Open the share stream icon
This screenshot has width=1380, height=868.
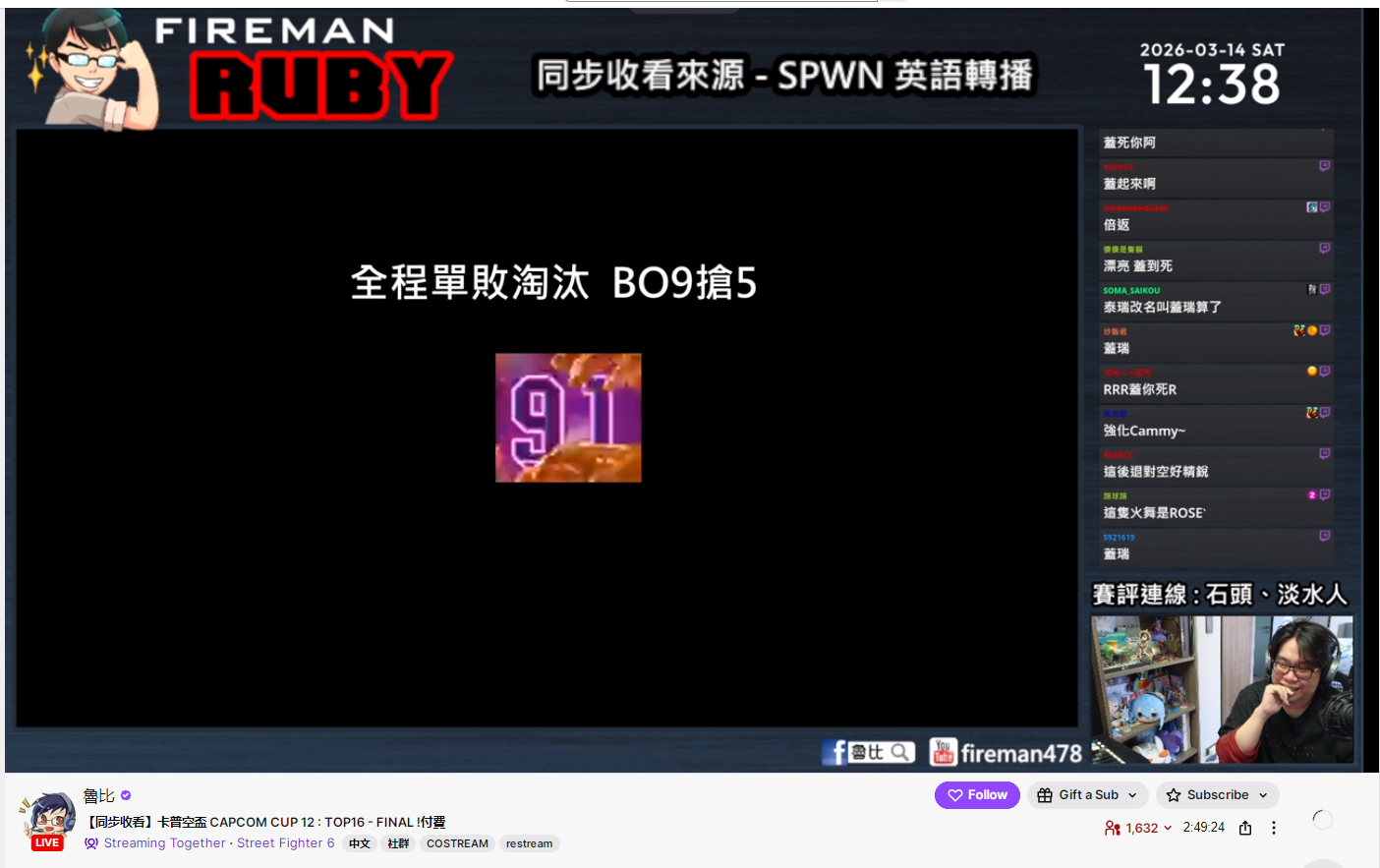[x=1245, y=828]
